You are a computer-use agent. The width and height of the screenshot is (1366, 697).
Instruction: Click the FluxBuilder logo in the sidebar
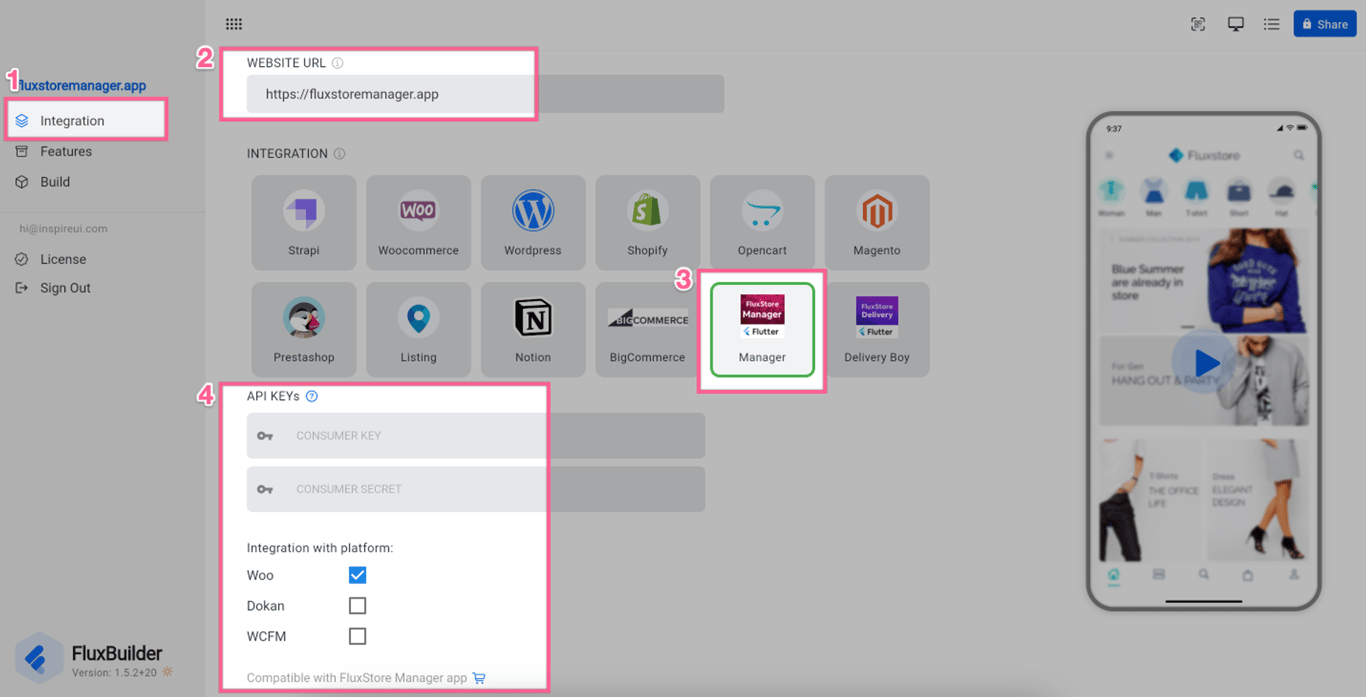(x=39, y=658)
